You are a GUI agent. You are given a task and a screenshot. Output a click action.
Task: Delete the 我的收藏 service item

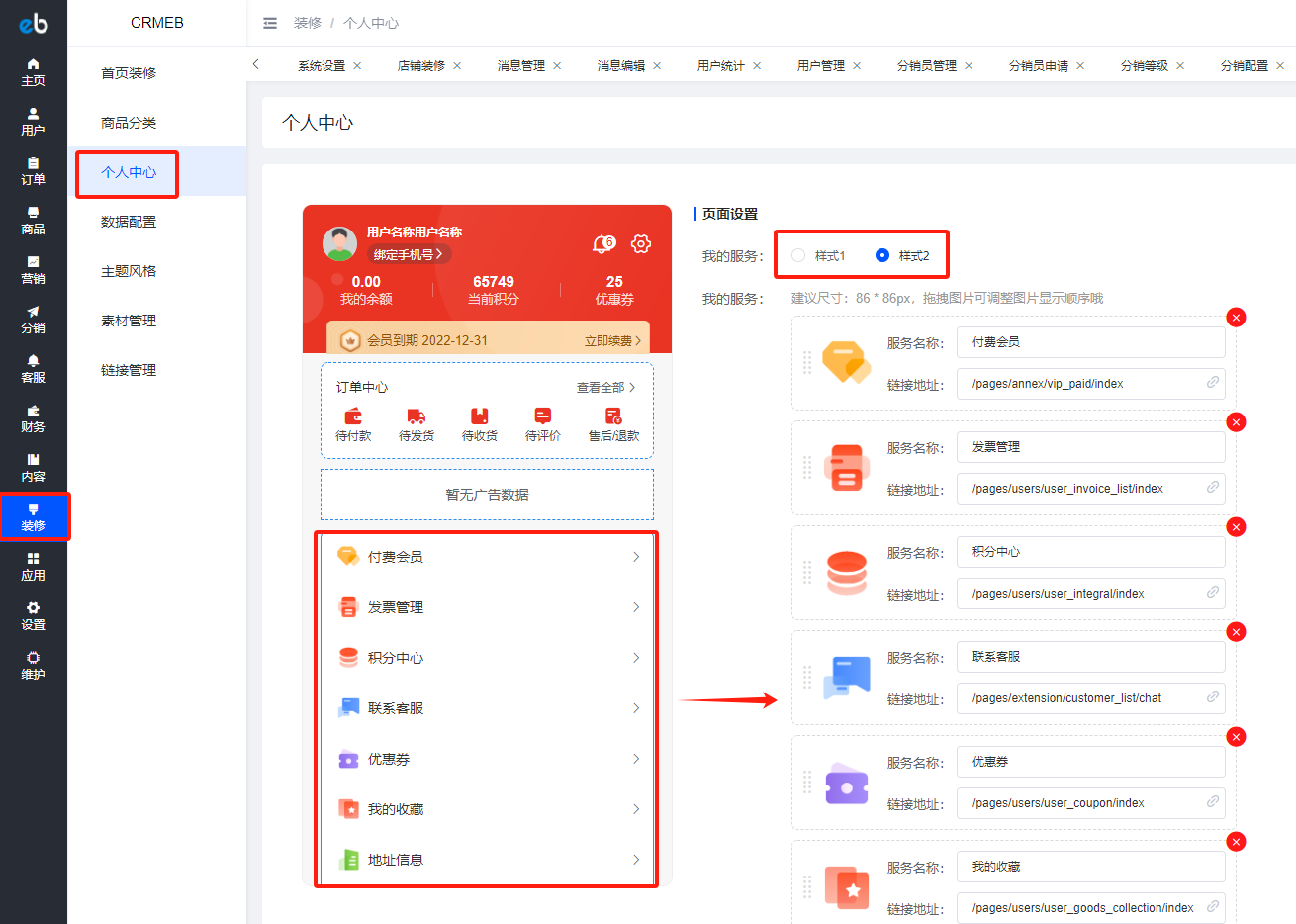pyautogui.click(x=1236, y=842)
